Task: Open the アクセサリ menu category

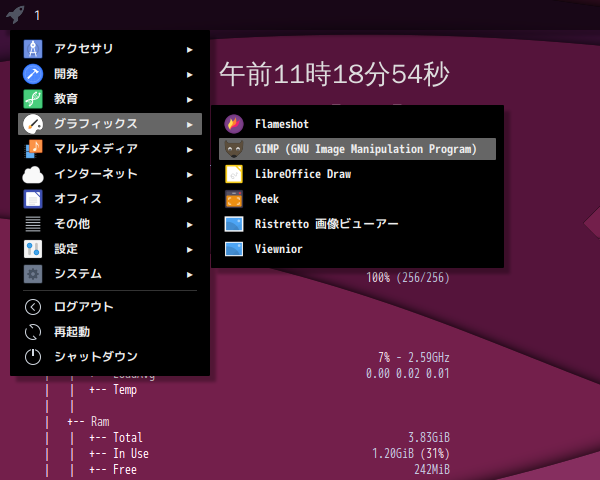Action: [x=110, y=49]
